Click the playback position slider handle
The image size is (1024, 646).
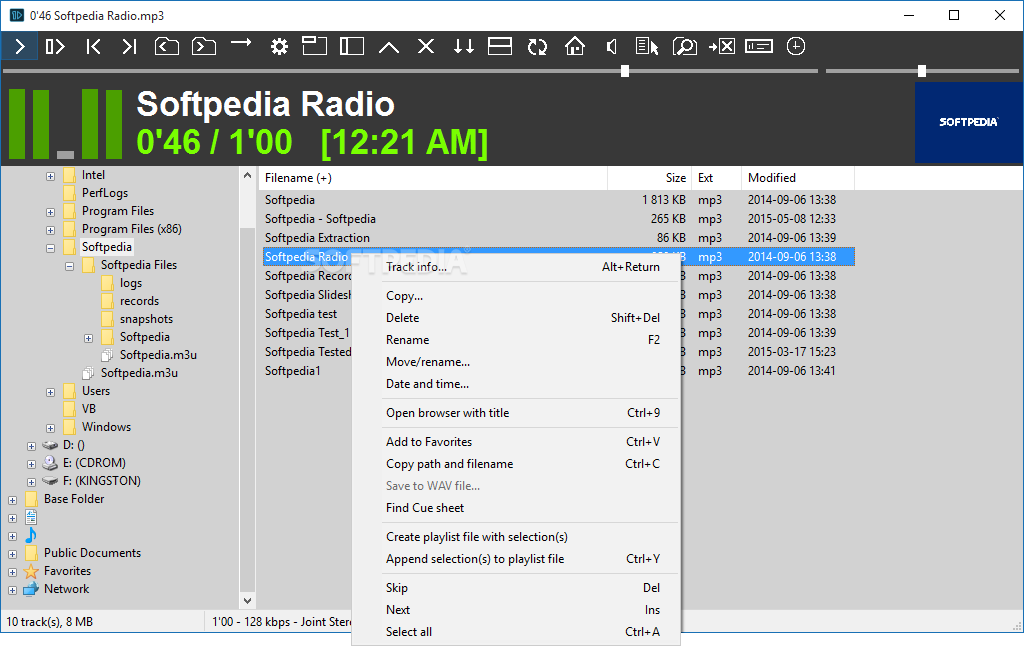[x=625, y=71]
